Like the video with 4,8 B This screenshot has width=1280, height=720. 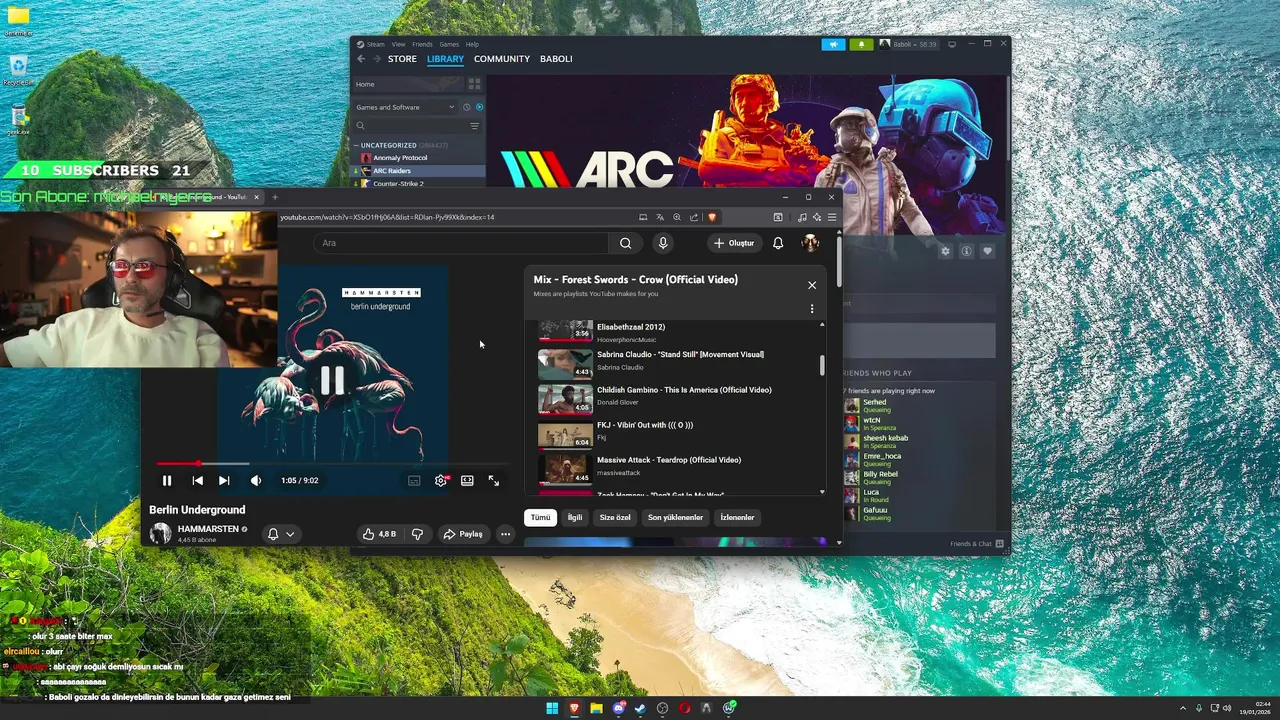click(x=379, y=534)
